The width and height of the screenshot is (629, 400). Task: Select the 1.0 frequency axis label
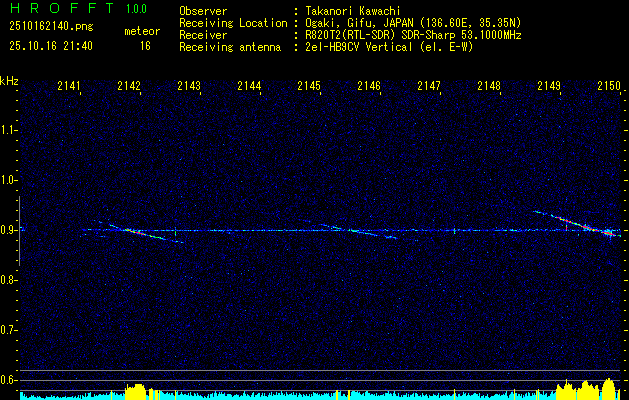(10, 180)
